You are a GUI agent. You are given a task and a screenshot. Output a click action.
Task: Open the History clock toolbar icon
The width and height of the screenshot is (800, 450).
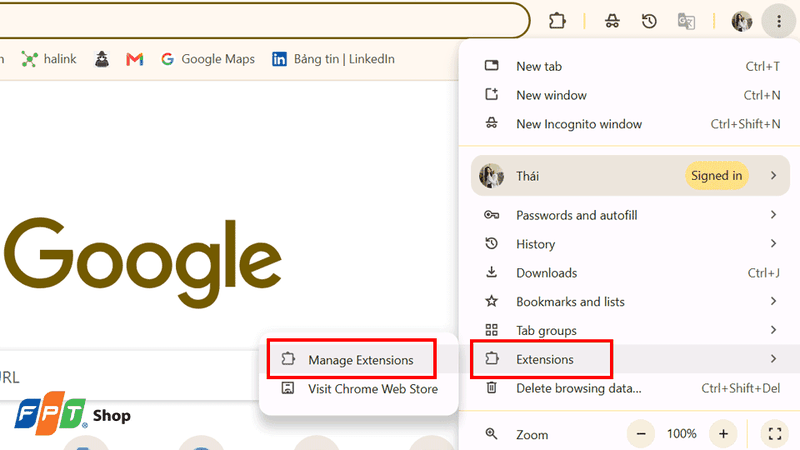649,21
